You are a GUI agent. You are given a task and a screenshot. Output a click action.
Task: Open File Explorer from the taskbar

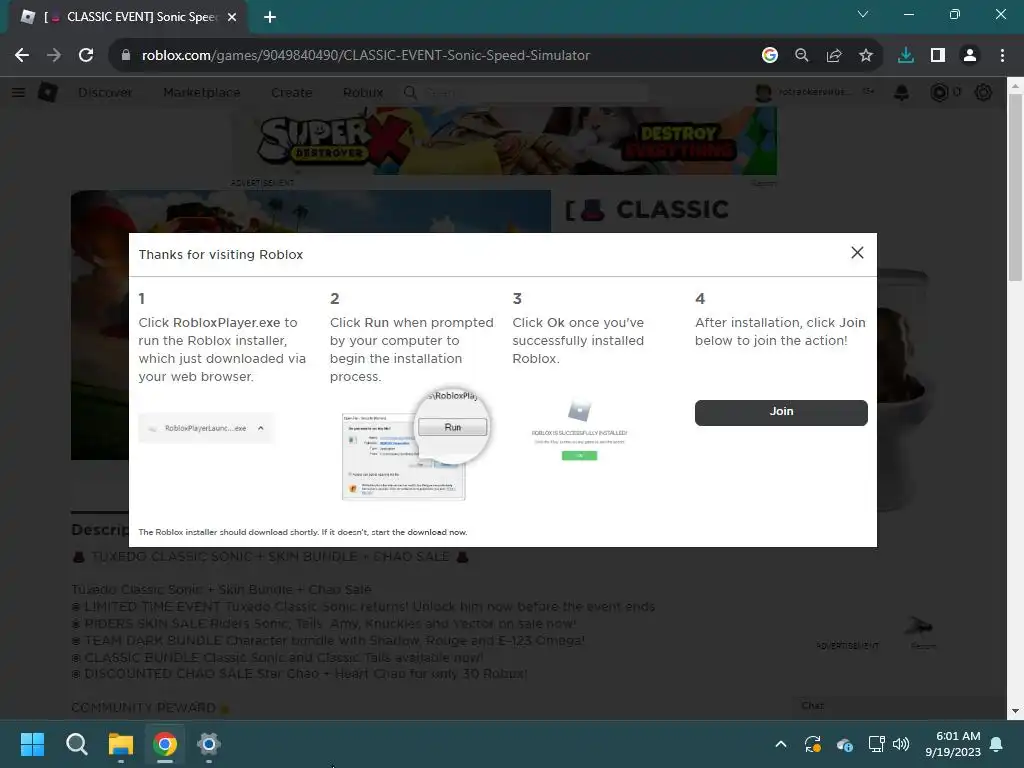point(121,744)
